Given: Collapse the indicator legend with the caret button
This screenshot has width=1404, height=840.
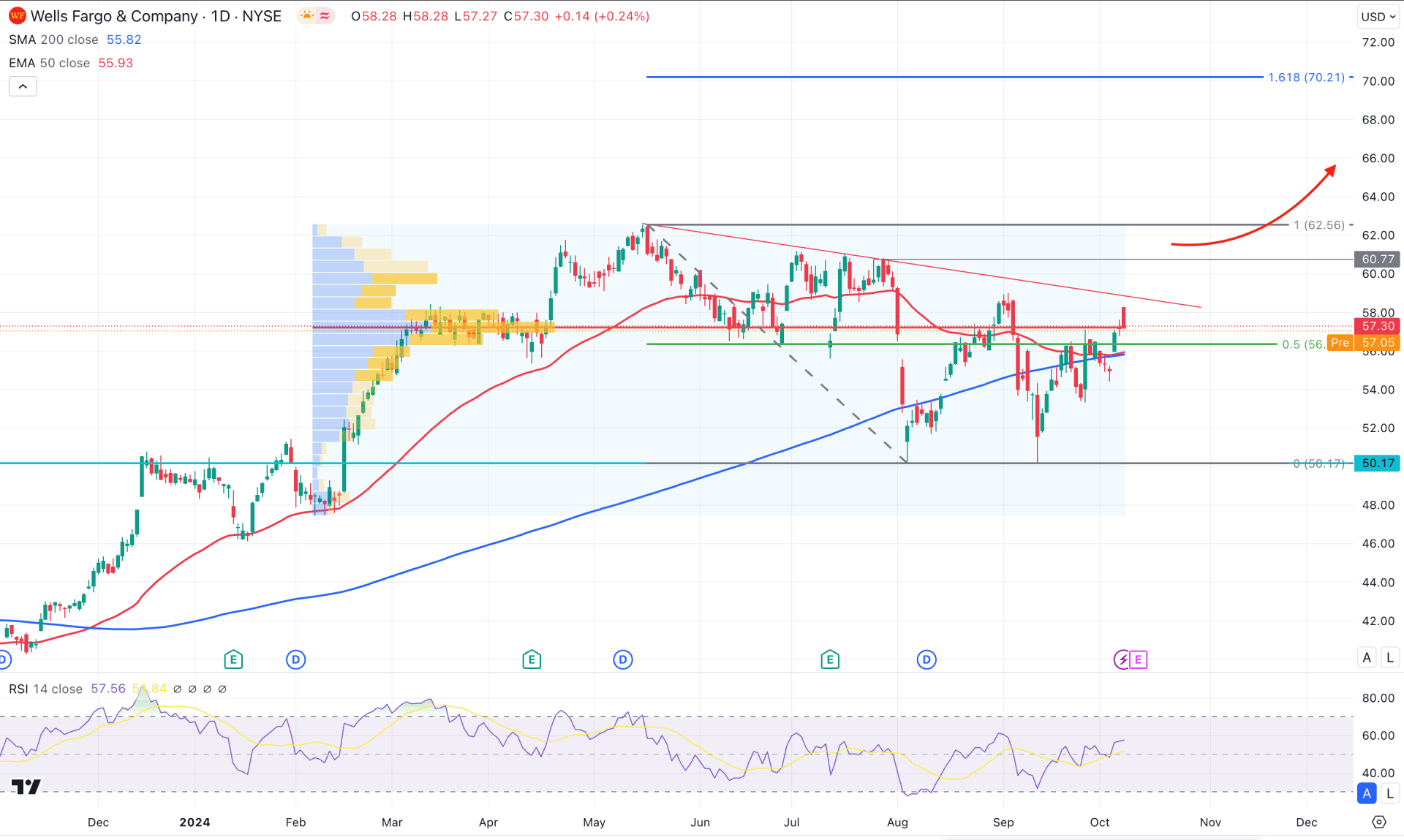Looking at the screenshot, I should tap(23, 86).
